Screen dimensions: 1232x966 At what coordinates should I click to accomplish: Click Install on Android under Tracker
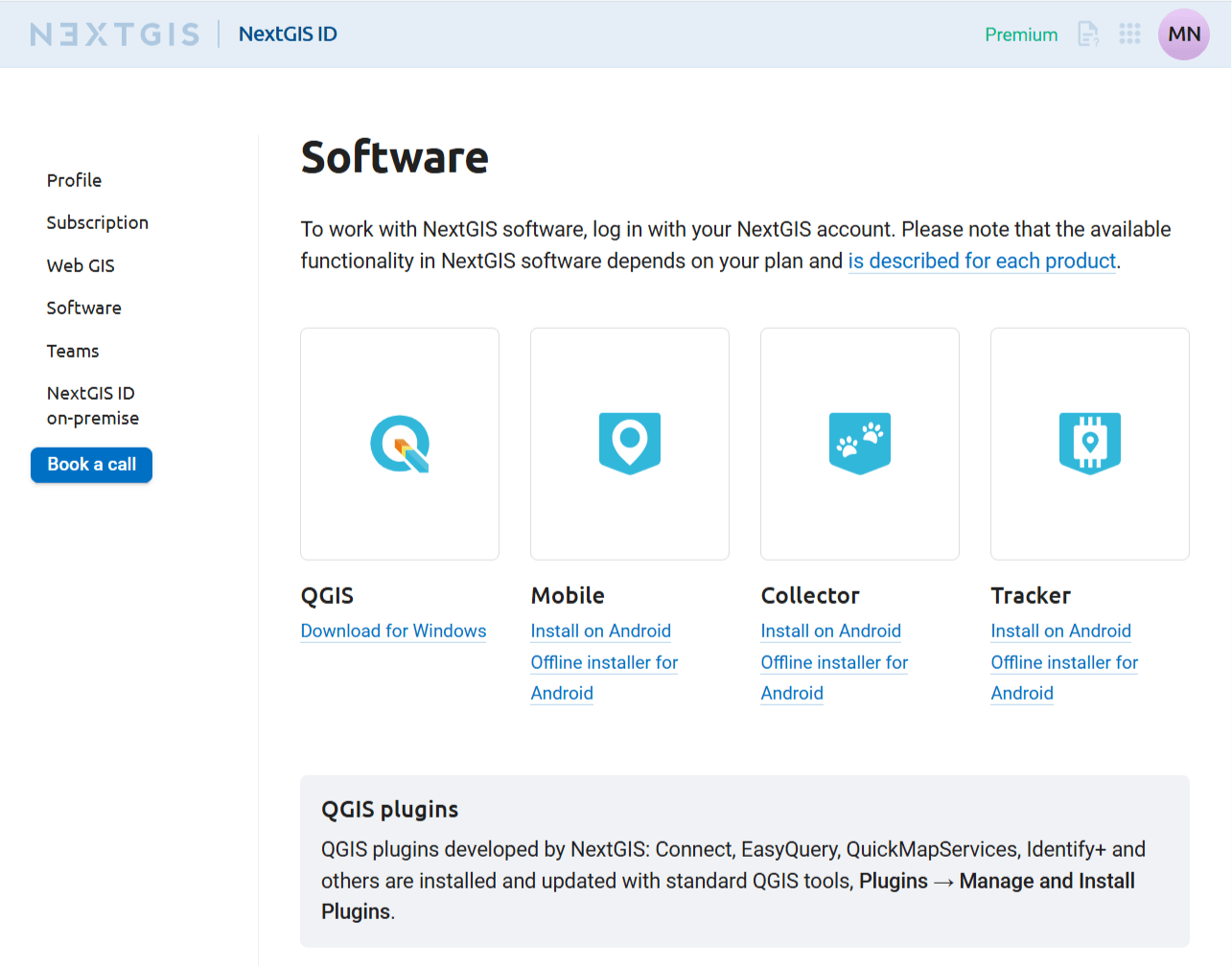pyautogui.click(x=1060, y=631)
